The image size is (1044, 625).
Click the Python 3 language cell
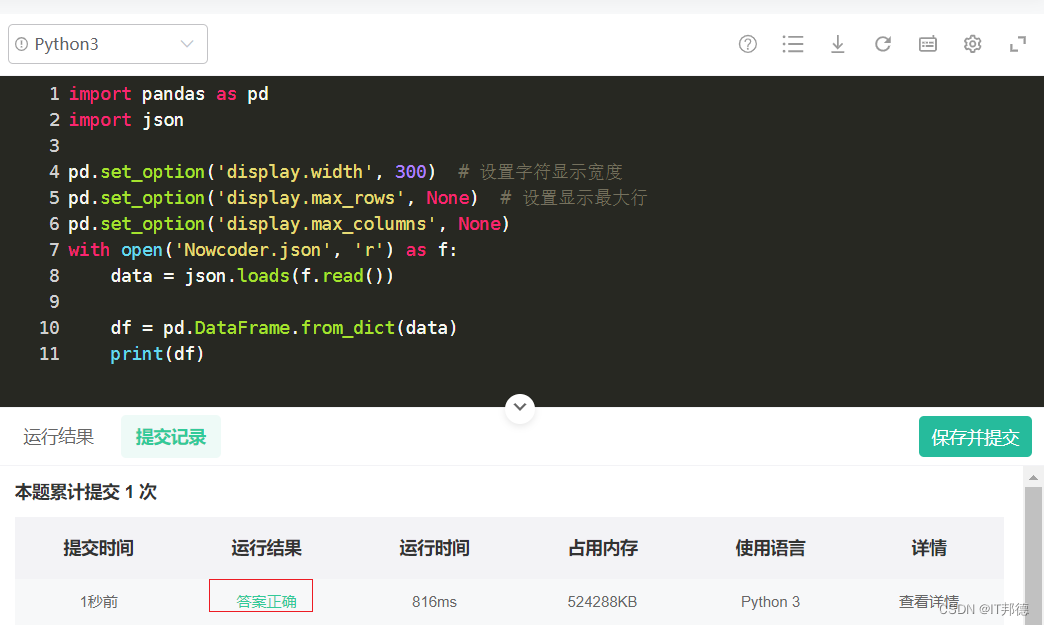coord(770,602)
